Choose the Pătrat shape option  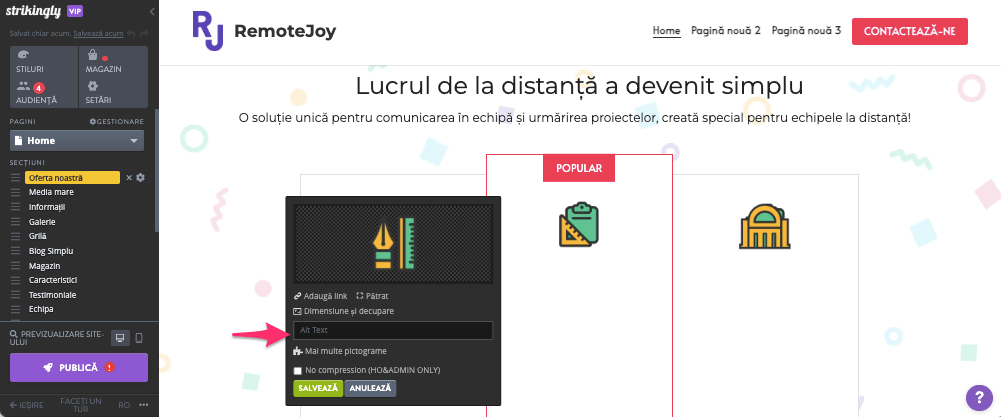372,296
